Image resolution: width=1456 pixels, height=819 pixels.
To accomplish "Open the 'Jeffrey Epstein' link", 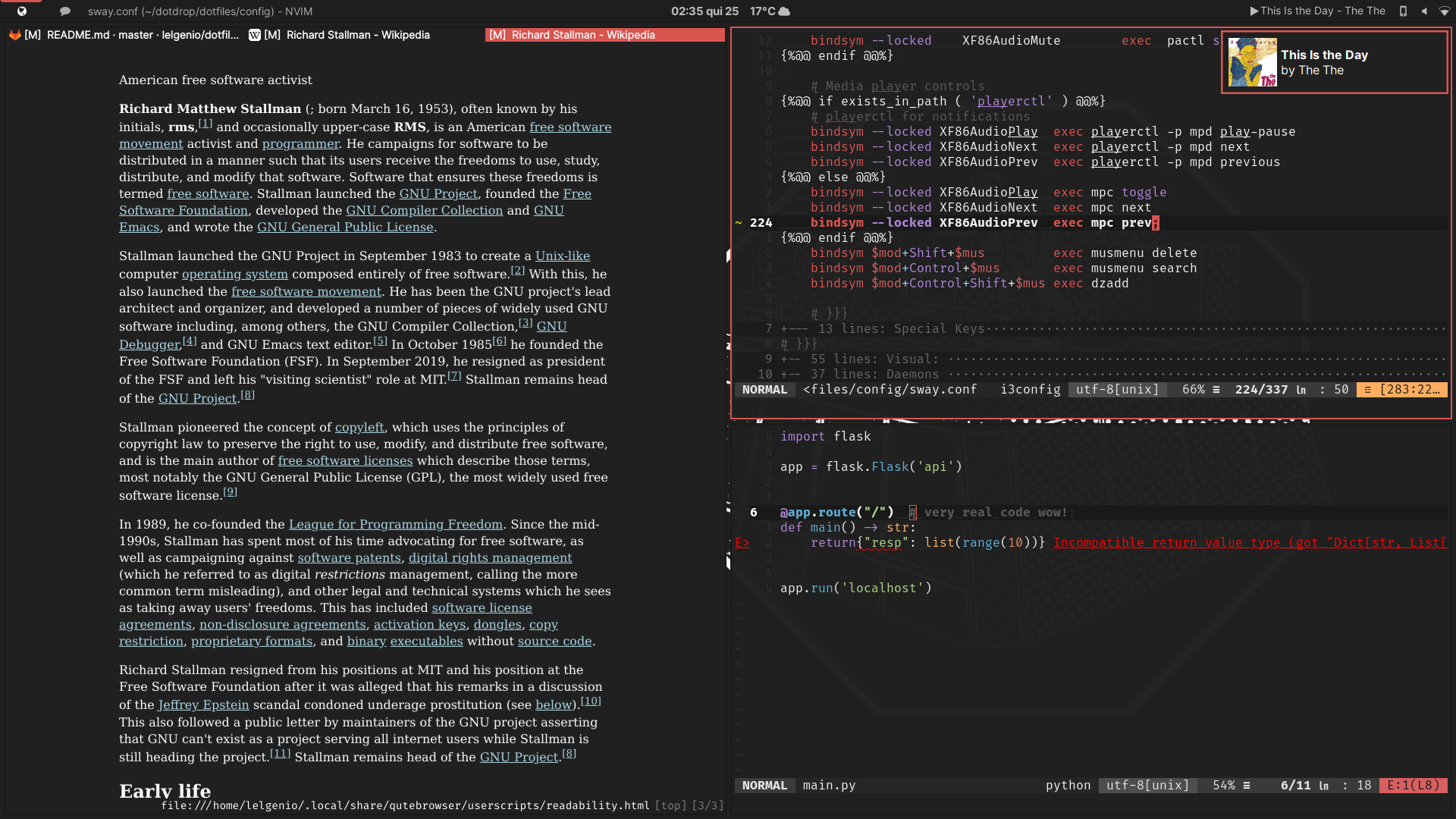I will [x=203, y=704].
